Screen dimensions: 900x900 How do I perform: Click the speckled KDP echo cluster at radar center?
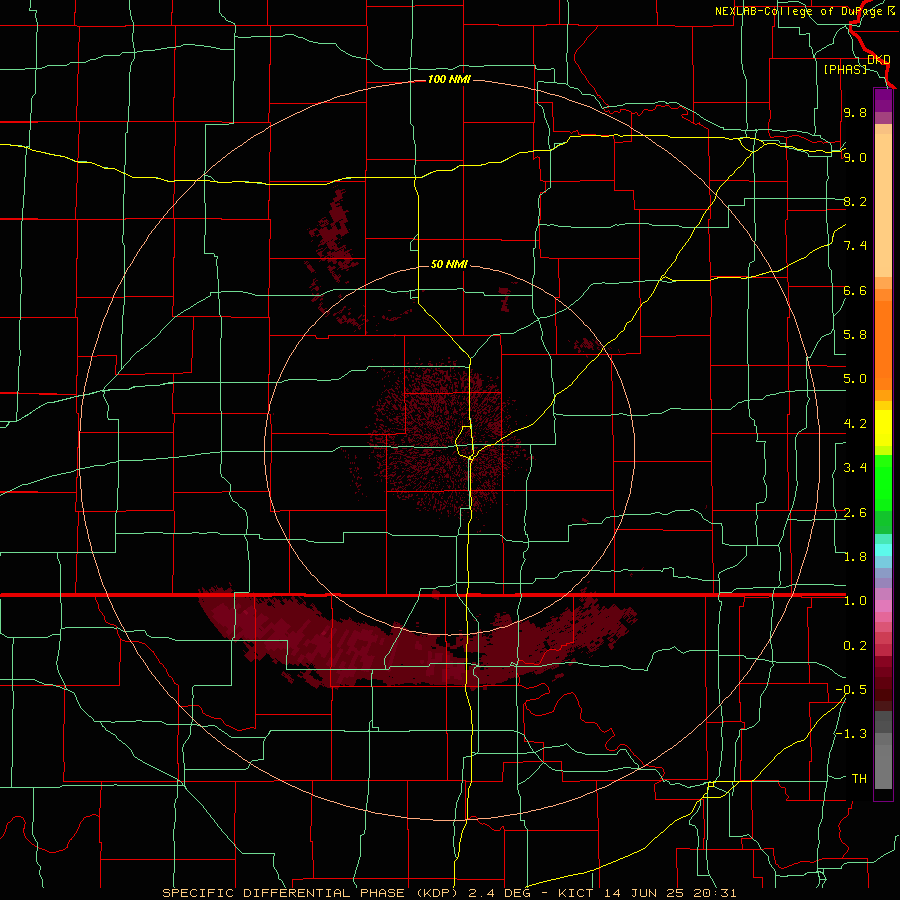coord(448,442)
